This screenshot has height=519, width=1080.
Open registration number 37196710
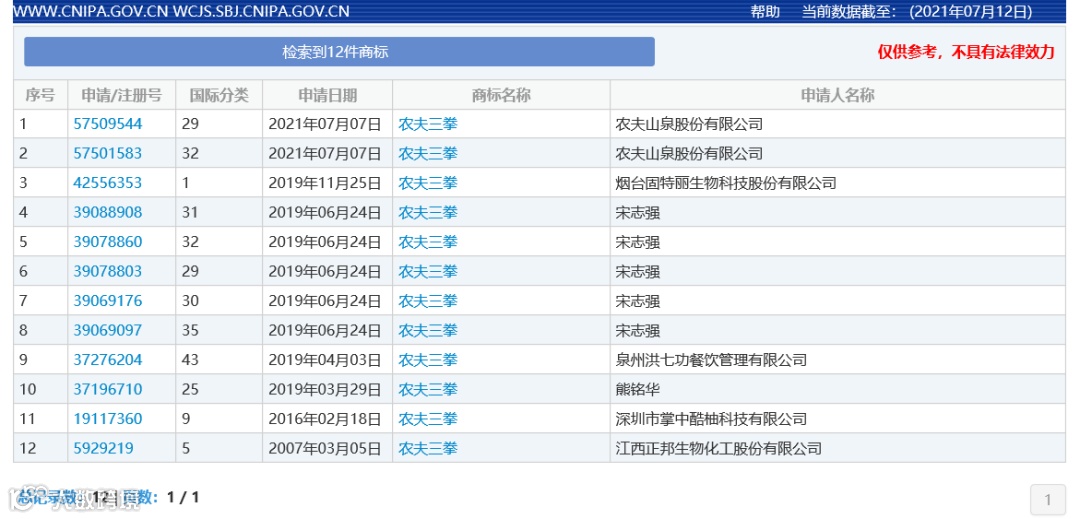pos(107,390)
